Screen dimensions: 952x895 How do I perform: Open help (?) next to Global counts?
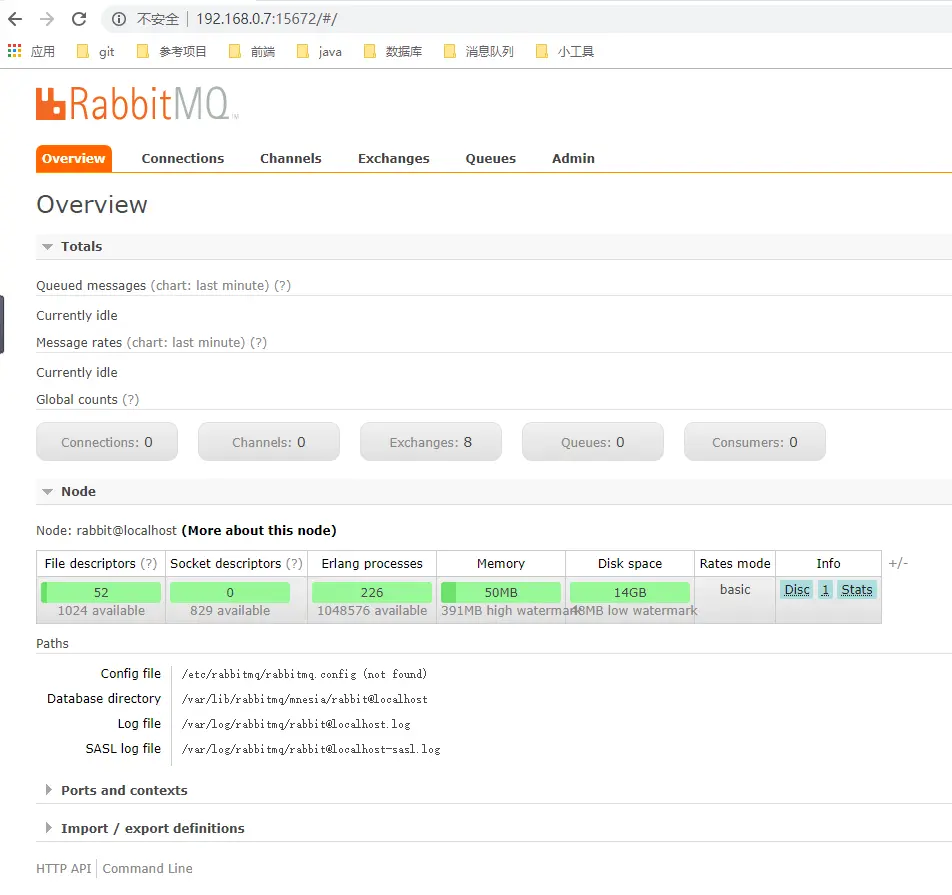131,400
